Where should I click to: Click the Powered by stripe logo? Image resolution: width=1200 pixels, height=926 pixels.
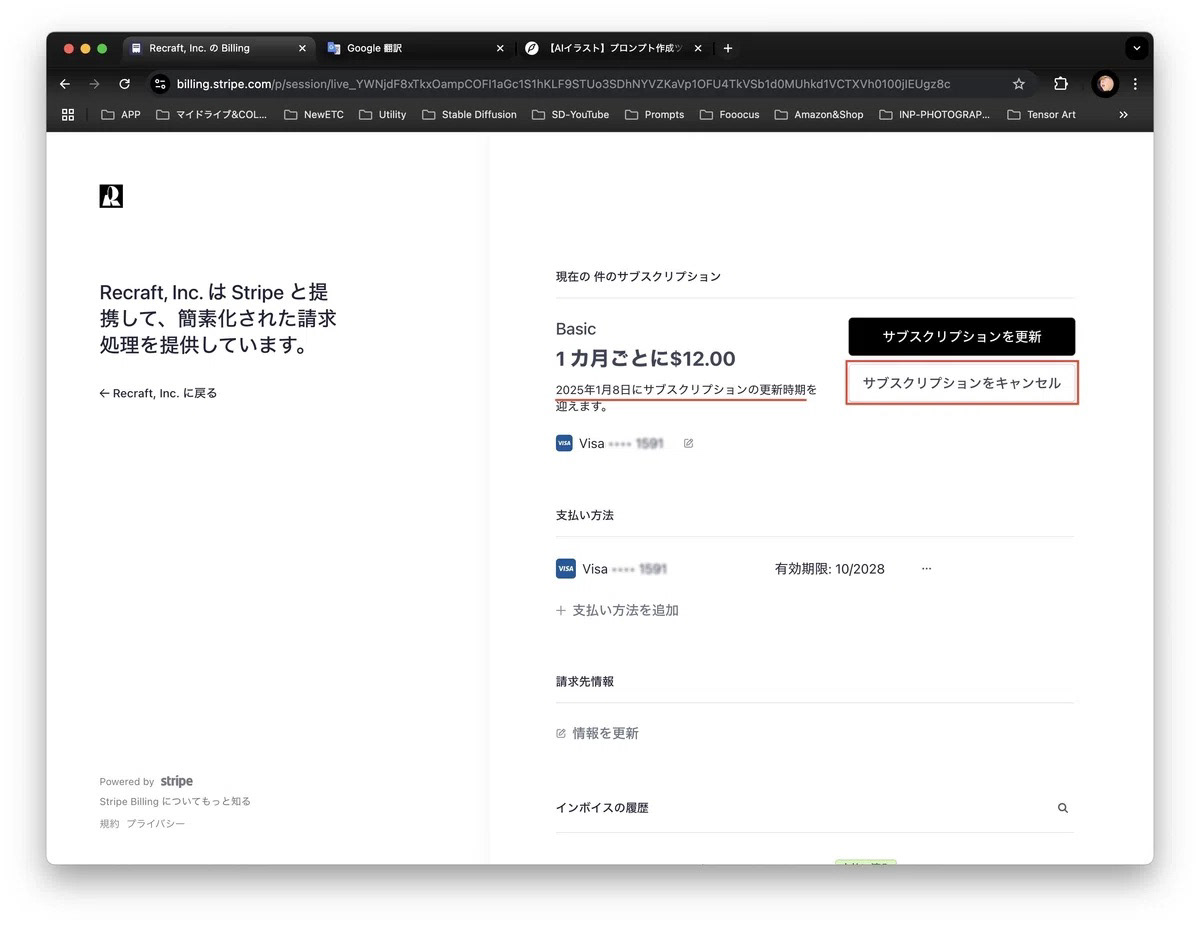[176, 781]
